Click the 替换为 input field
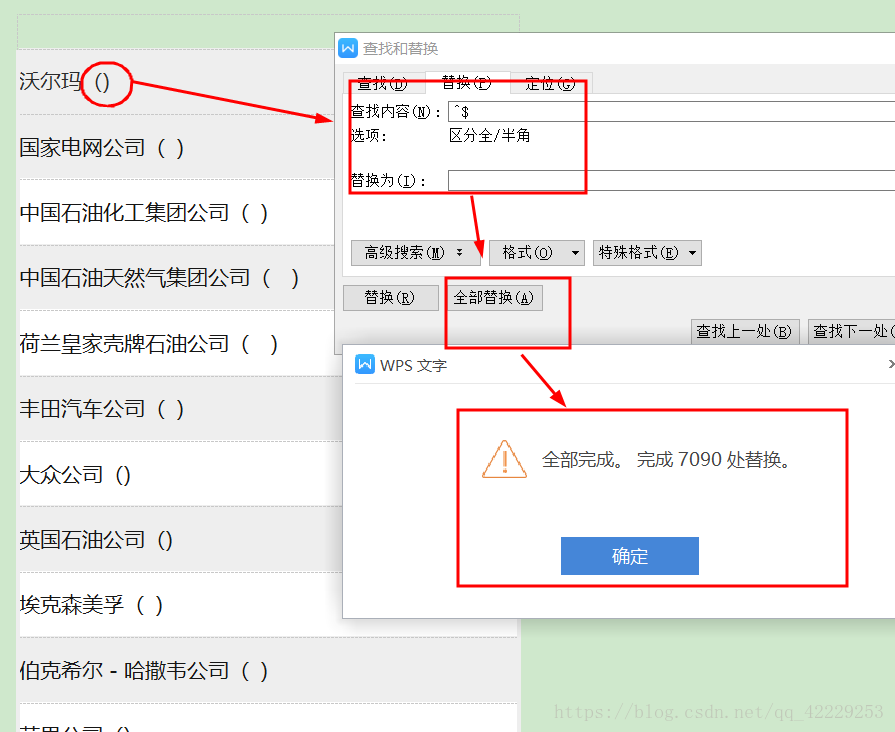 click(x=671, y=180)
